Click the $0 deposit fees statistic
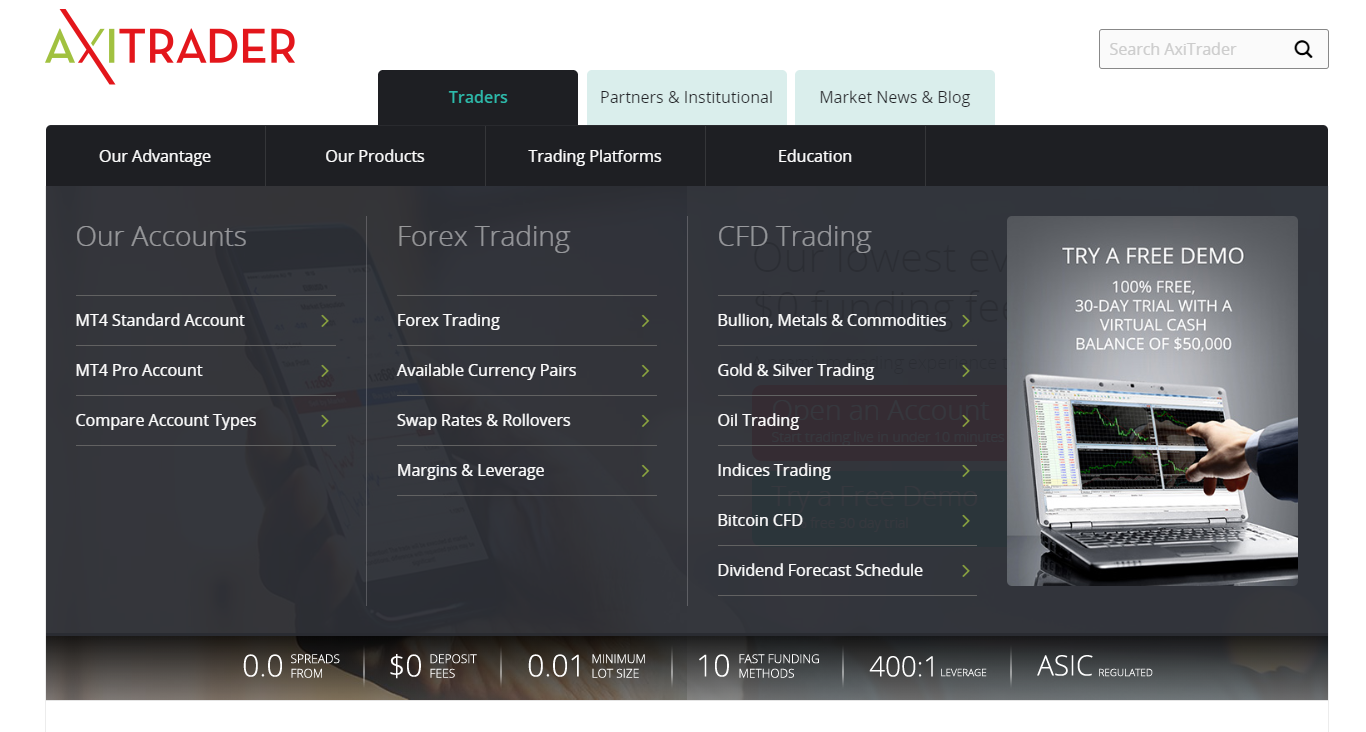The width and height of the screenshot is (1366, 732). click(433, 666)
